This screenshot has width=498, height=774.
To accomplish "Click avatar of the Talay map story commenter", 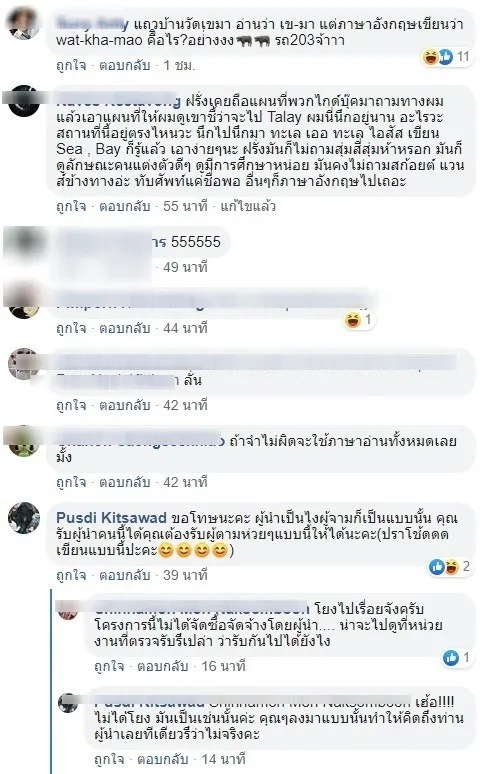I will tap(24, 101).
